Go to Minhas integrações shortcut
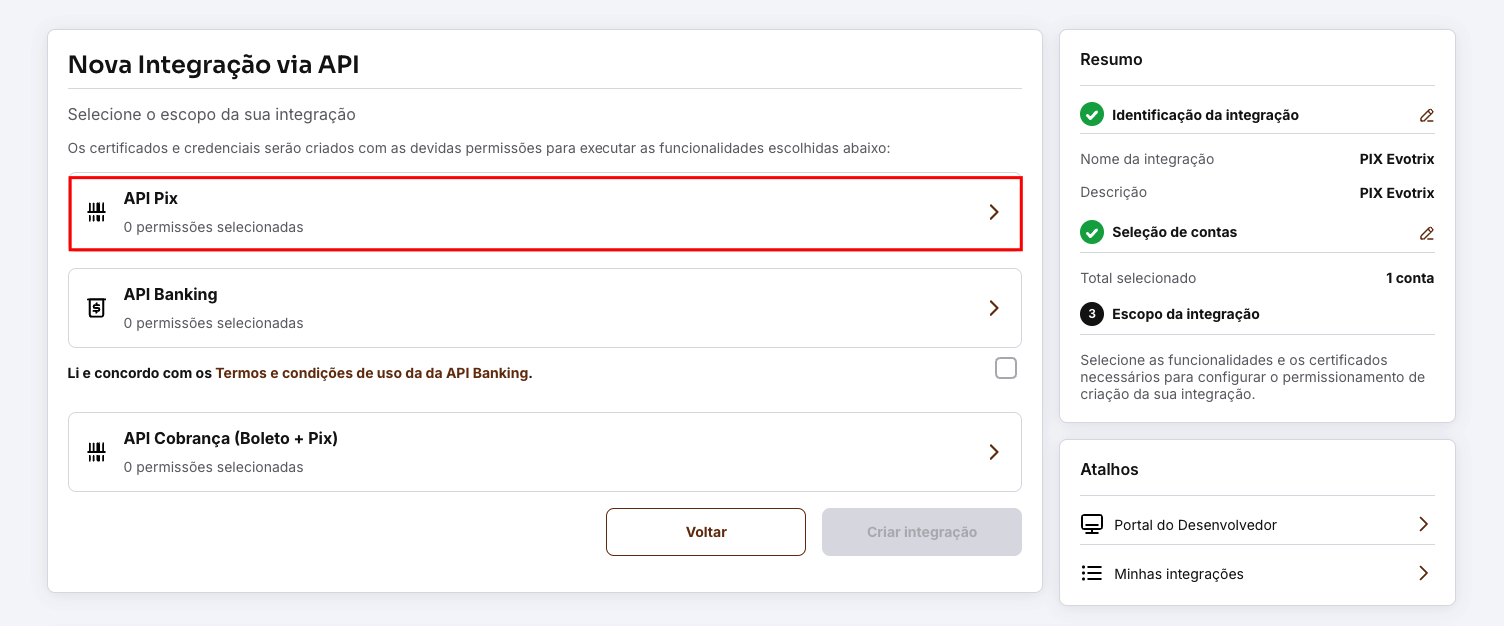Screen dimensions: 1504x626 pos(1179,574)
